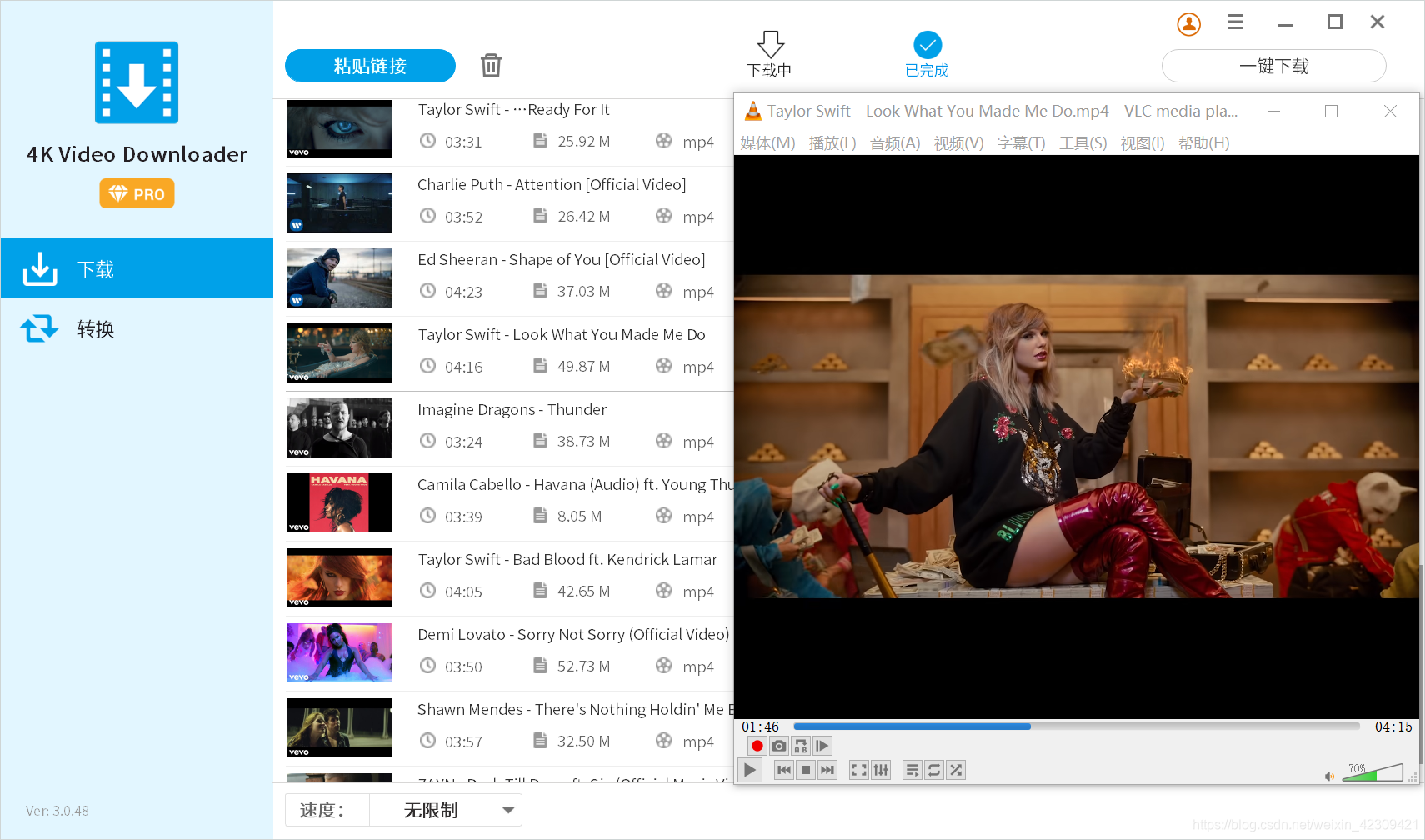Skip to next media in VLC

[x=827, y=770]
